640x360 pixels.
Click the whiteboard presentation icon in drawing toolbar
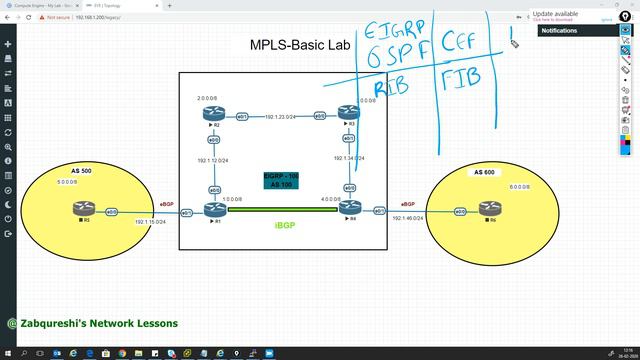click(625, 110)
